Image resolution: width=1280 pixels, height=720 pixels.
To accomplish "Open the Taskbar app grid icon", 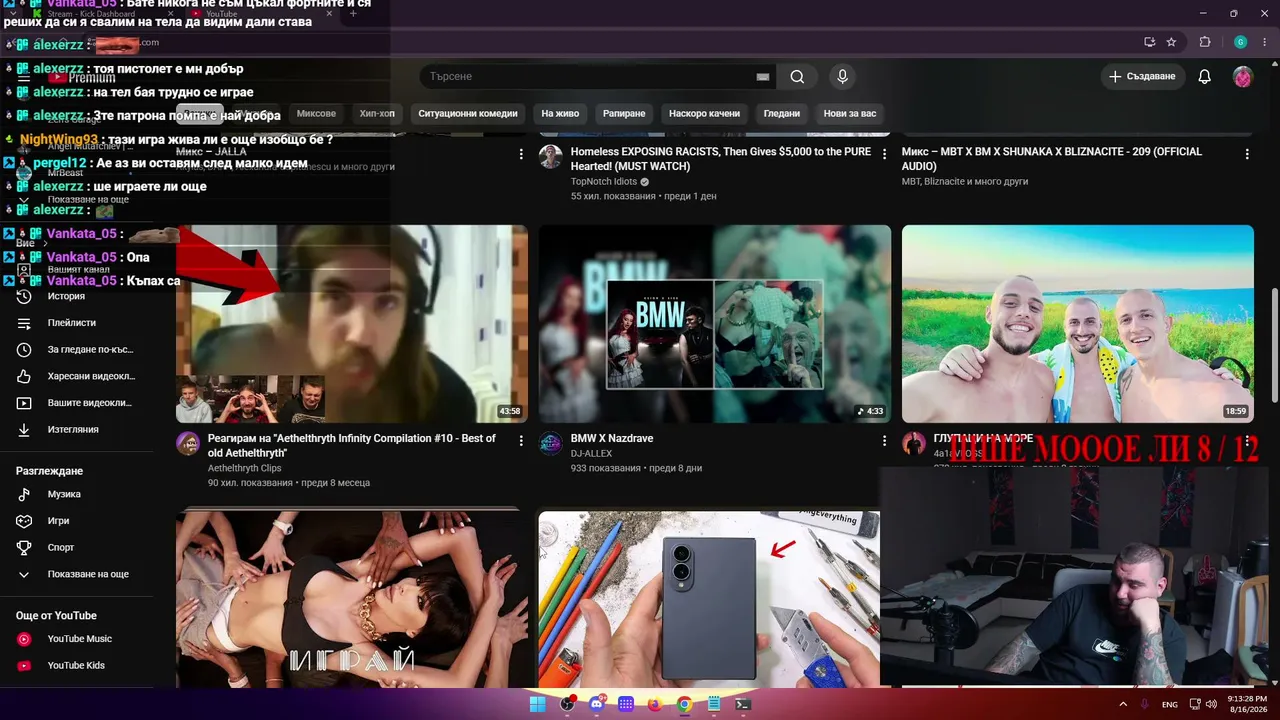I will coord(626,704).
